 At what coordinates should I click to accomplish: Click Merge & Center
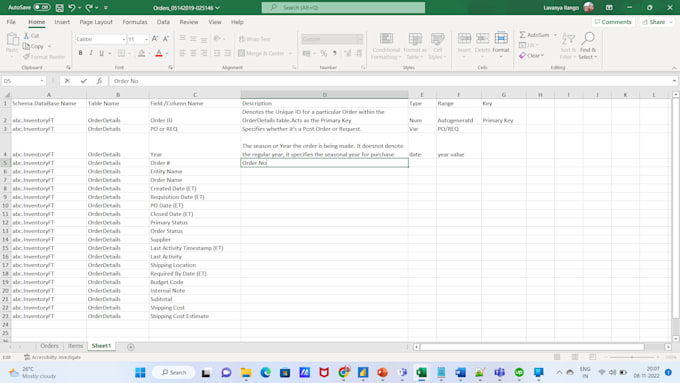click(262, 53)
